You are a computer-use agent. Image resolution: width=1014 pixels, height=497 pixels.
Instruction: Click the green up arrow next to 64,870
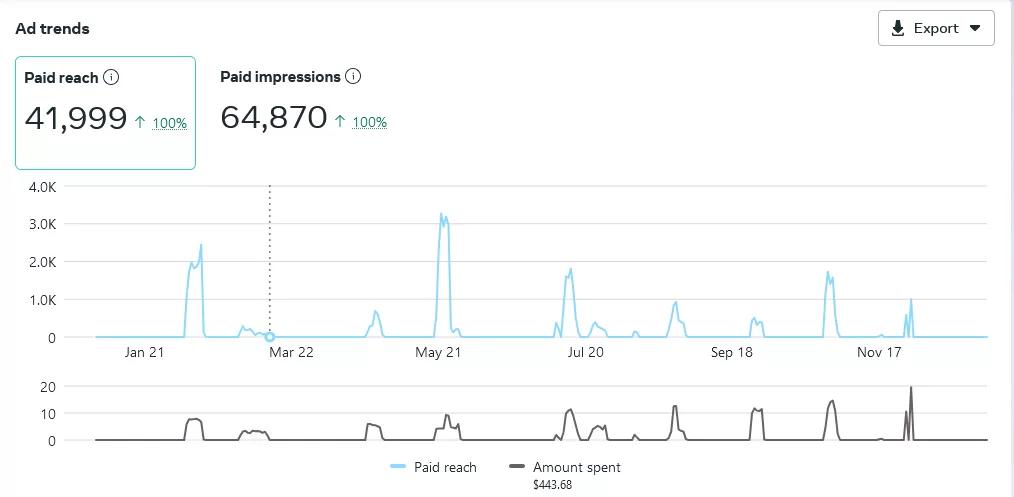click(340, 122)
